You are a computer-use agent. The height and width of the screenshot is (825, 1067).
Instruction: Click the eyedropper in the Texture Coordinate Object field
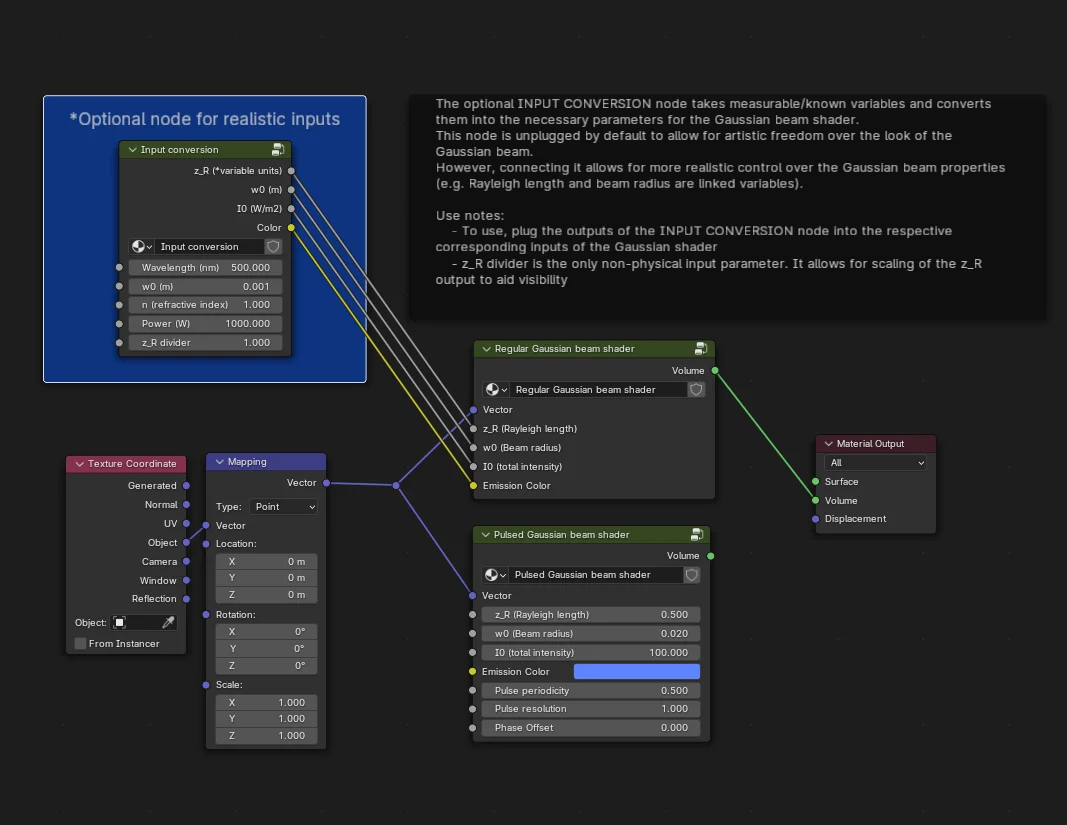pyautogui.click(x=168, y=622)
